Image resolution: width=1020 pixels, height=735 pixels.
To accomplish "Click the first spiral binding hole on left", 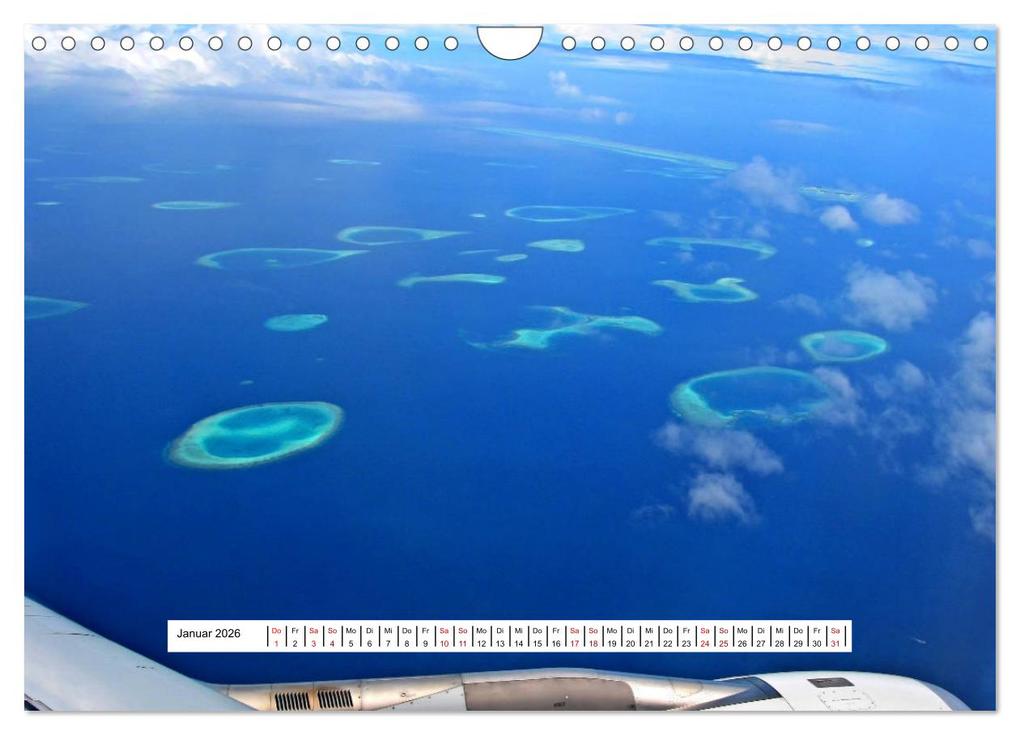I will click(39, 44).
